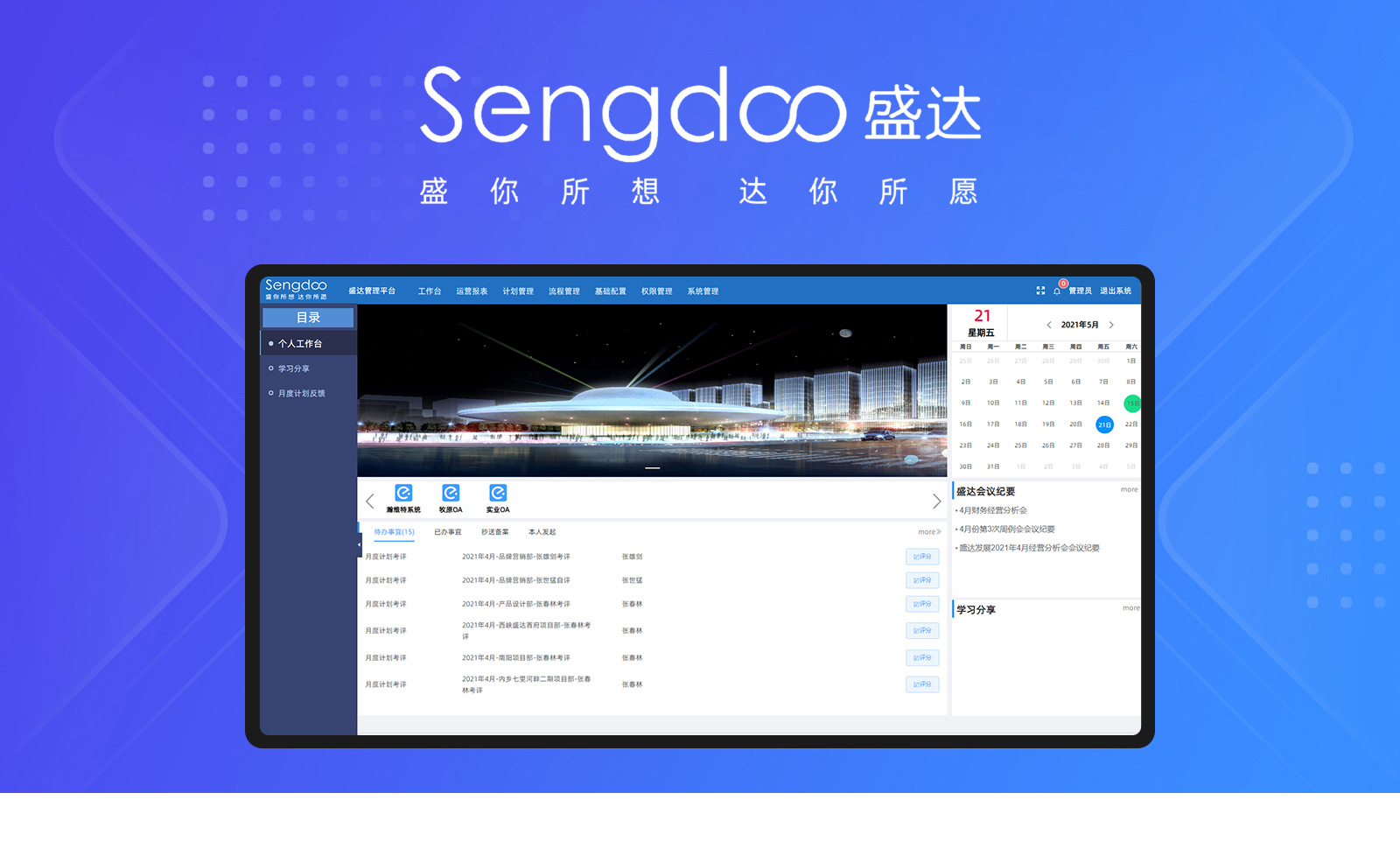Switch to the 已办事宜 tab
This screenshot has height=842, width=1400.
[x=447, y=532]
